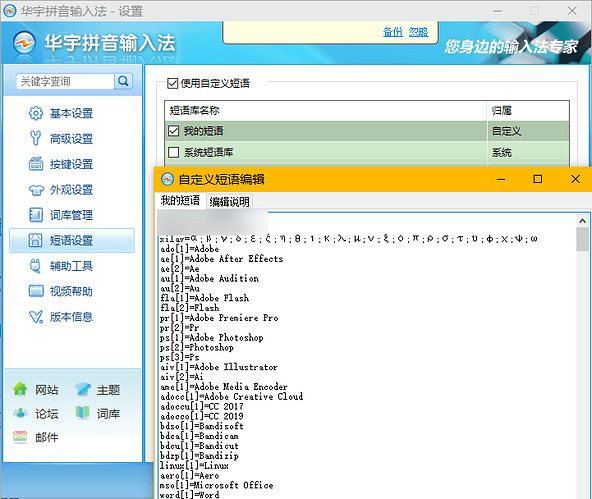
Task: Click the search magnifier icon
Action: [x=123, y=81]
